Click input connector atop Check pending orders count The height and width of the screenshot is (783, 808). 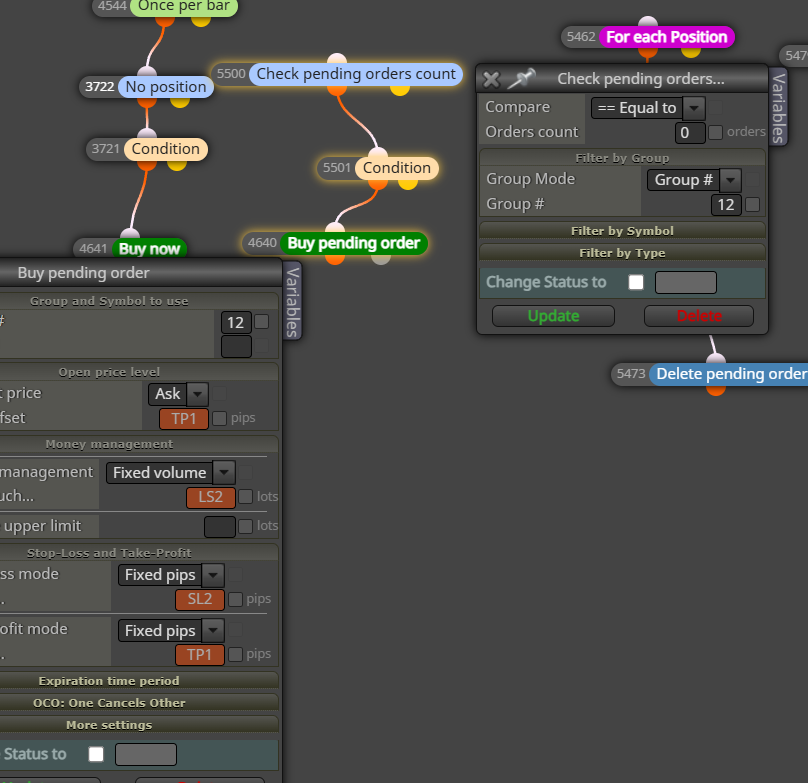coord(337,58)
